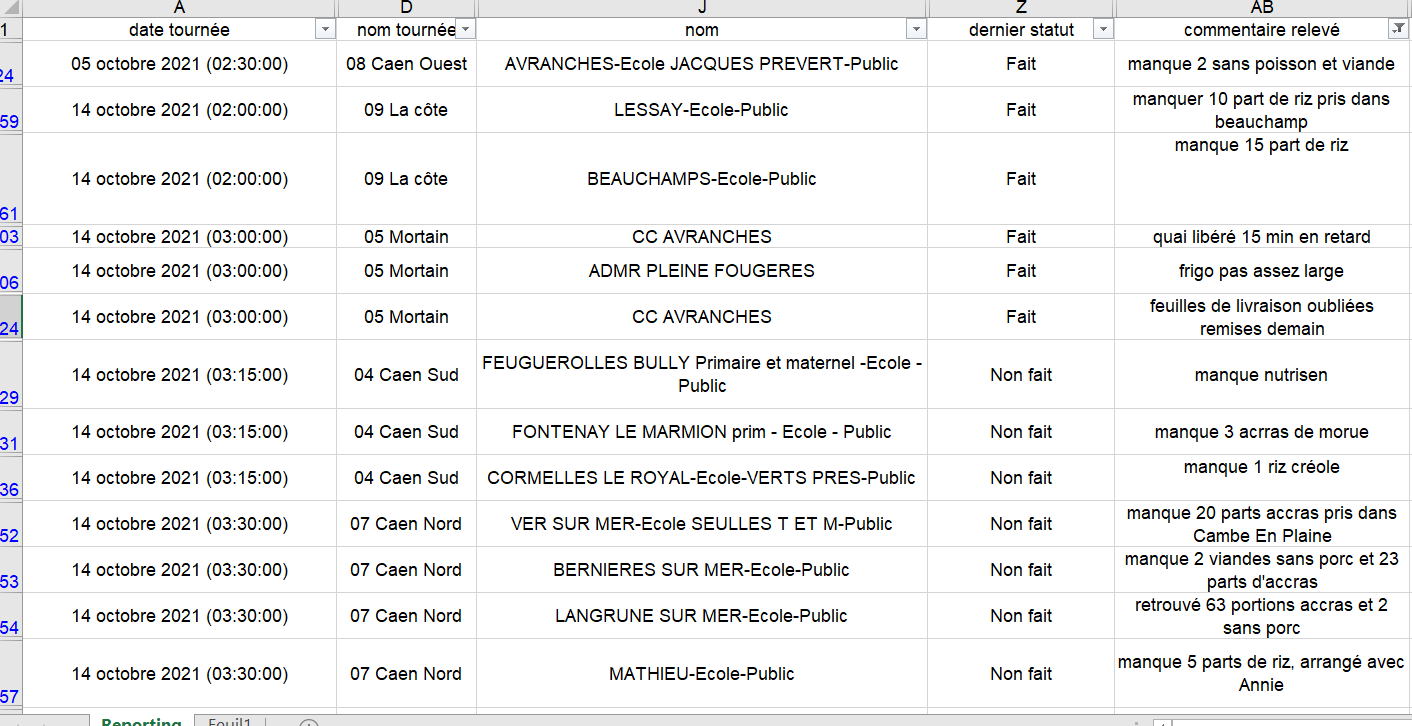
Task: Open the date tournée filter dropdown
Action: (x=324, y=30)
